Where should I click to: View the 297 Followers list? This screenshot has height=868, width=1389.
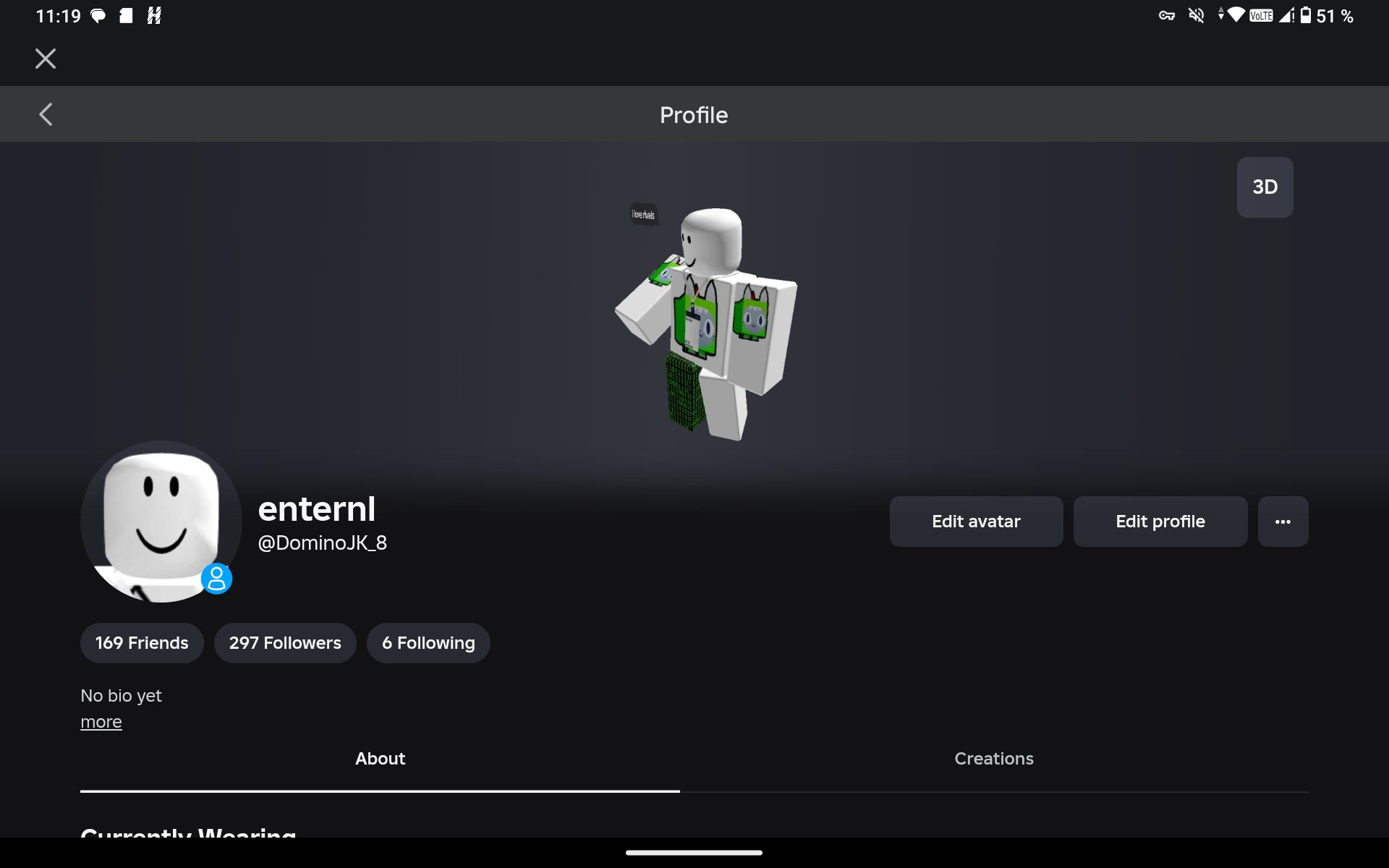(x=285, y=643)
